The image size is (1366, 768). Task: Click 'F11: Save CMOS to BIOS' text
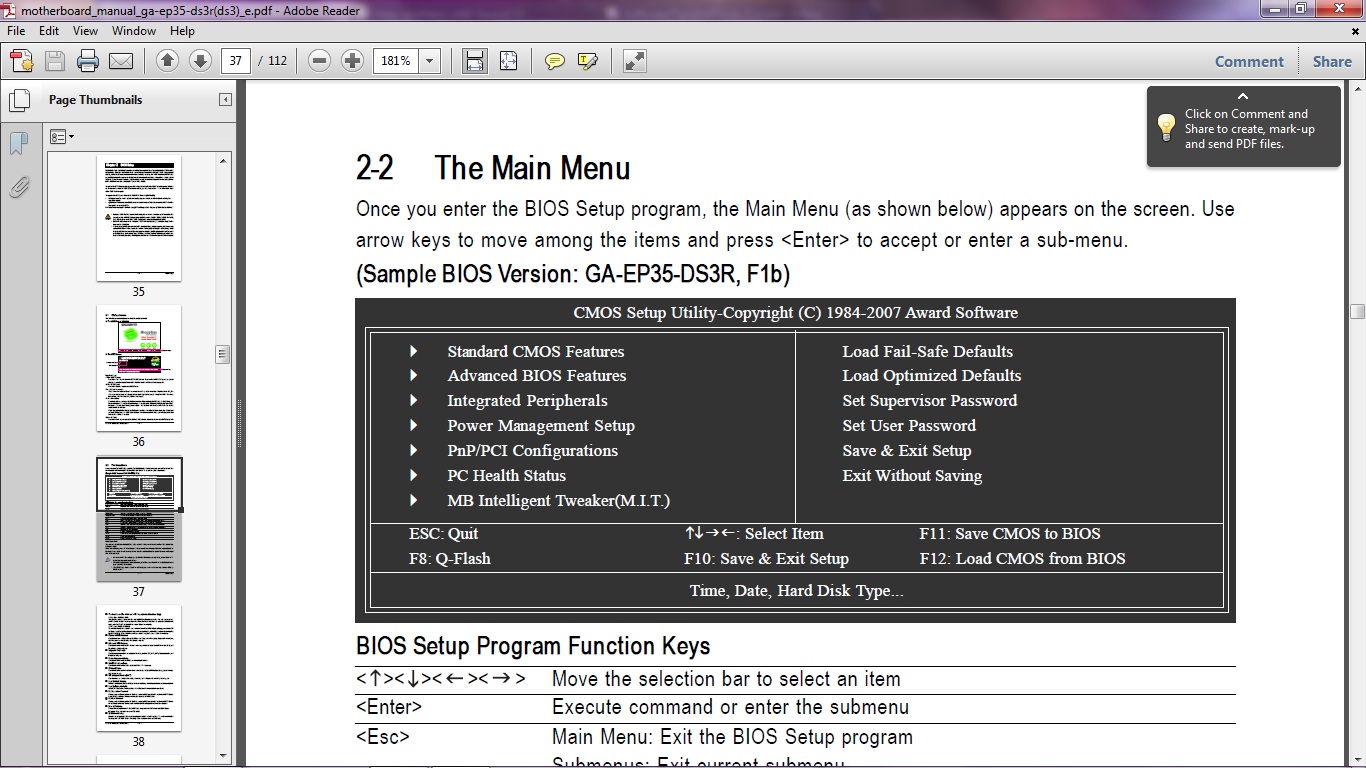click(x=1010, y=534)
